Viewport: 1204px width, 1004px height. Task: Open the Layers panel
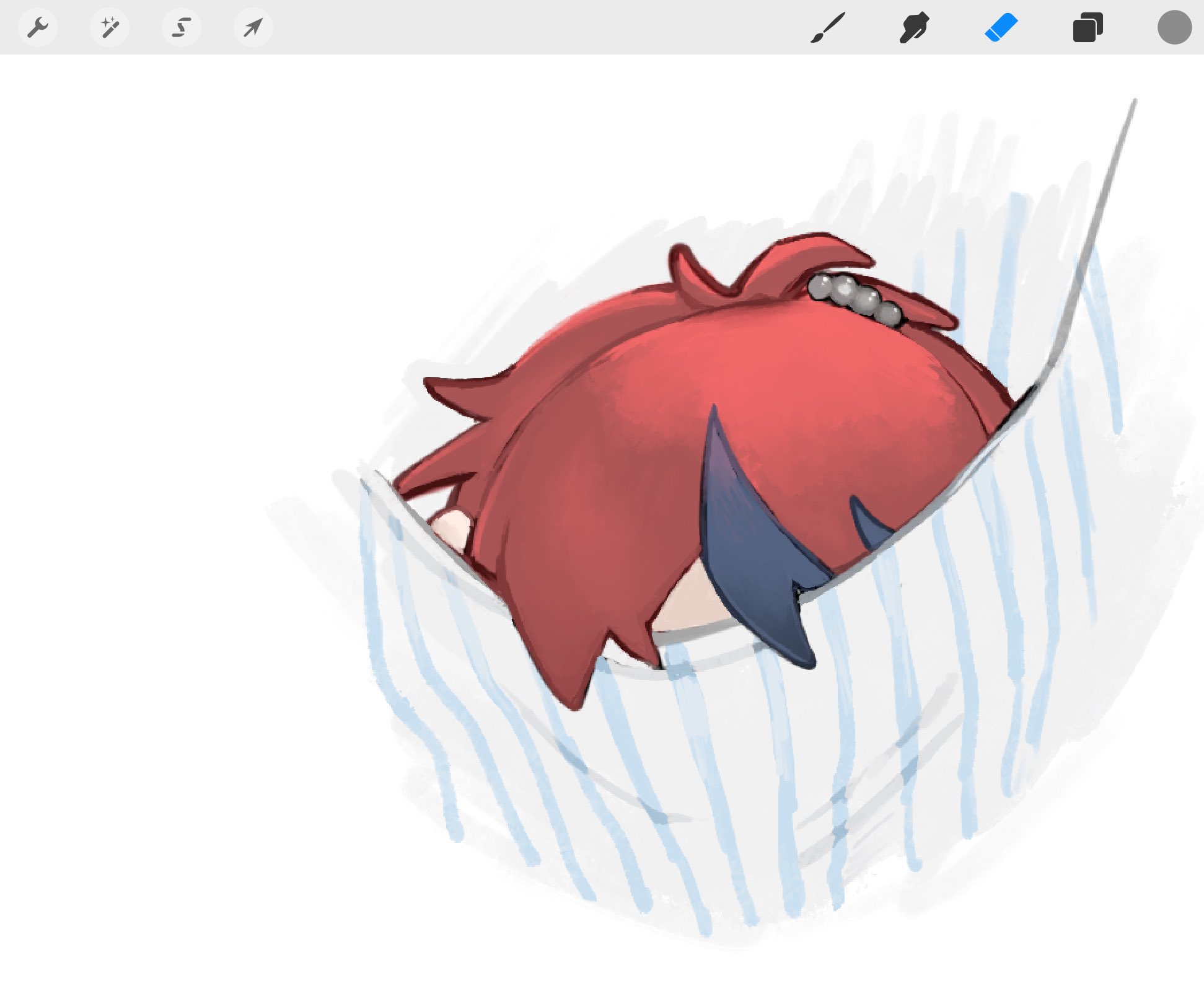coord(1088,28)
